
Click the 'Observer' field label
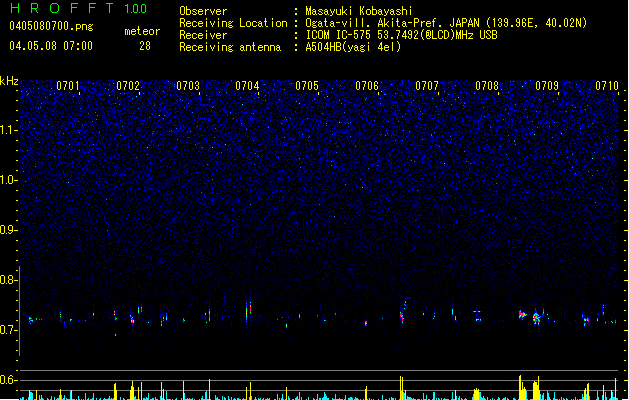point(203,11)
